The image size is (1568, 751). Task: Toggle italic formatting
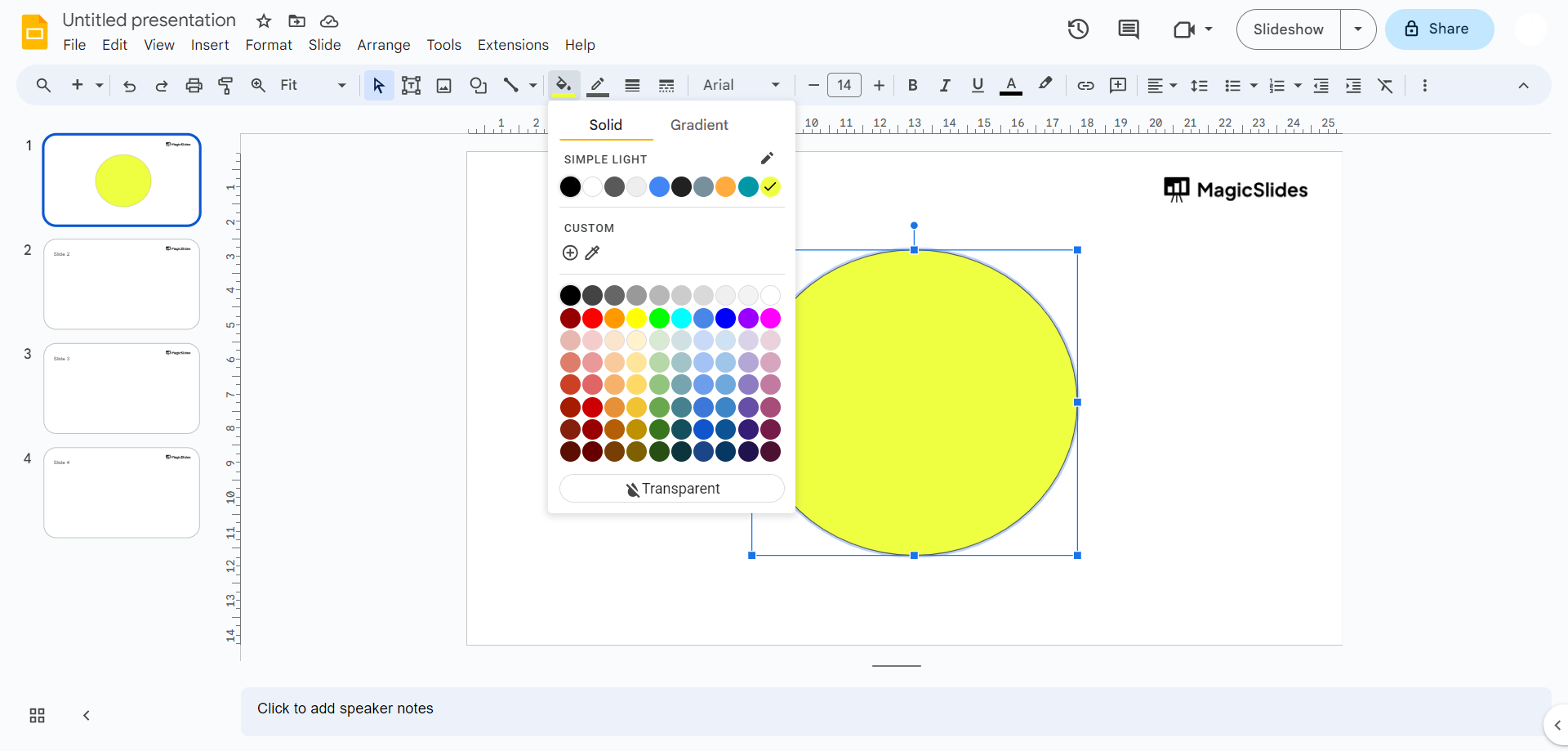(945, 85)
